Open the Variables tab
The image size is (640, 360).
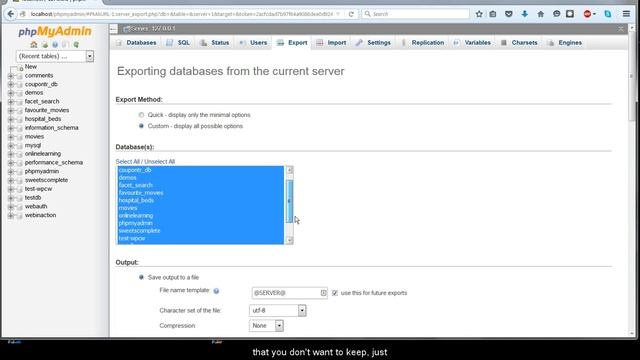[473, 43]
